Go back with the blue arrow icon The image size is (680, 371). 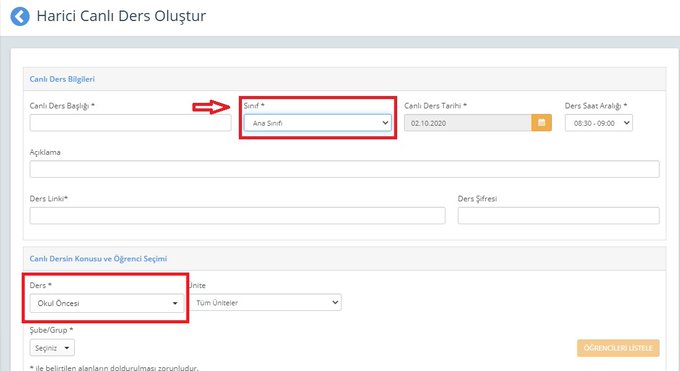point(20,16)
